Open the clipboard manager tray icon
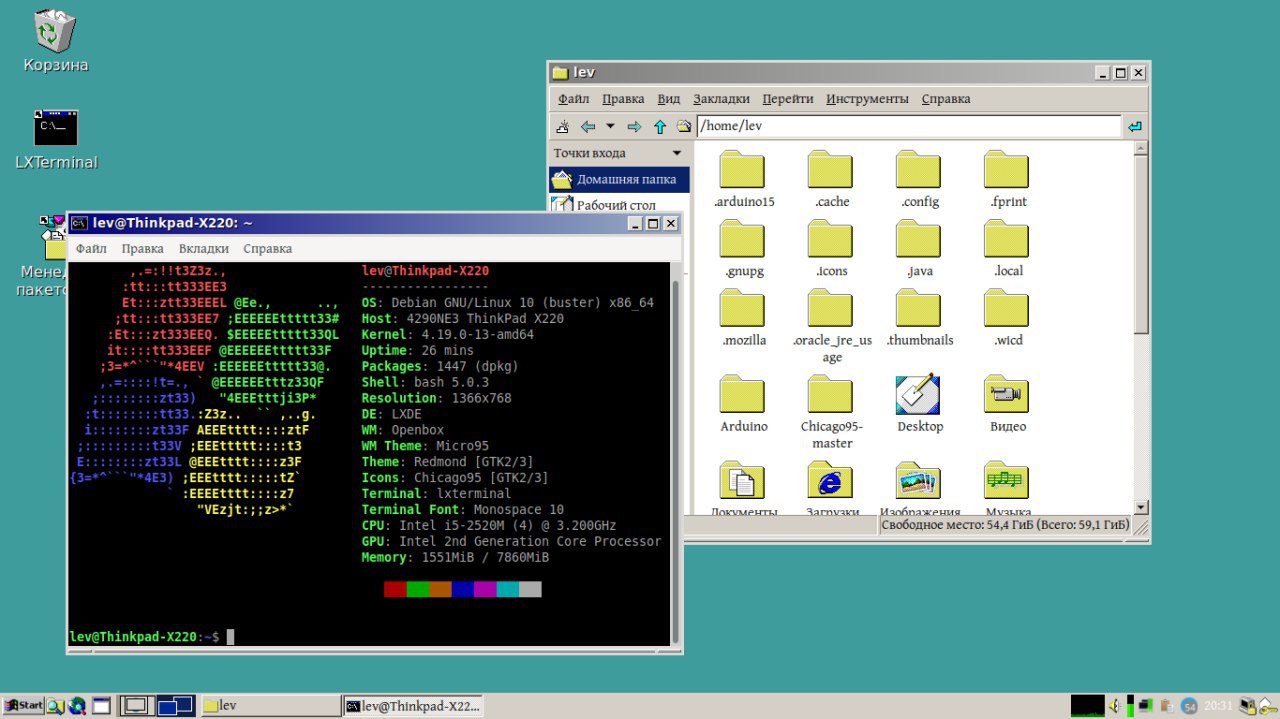Viewport: 1280px width, 719px height. click(1167, 706)
